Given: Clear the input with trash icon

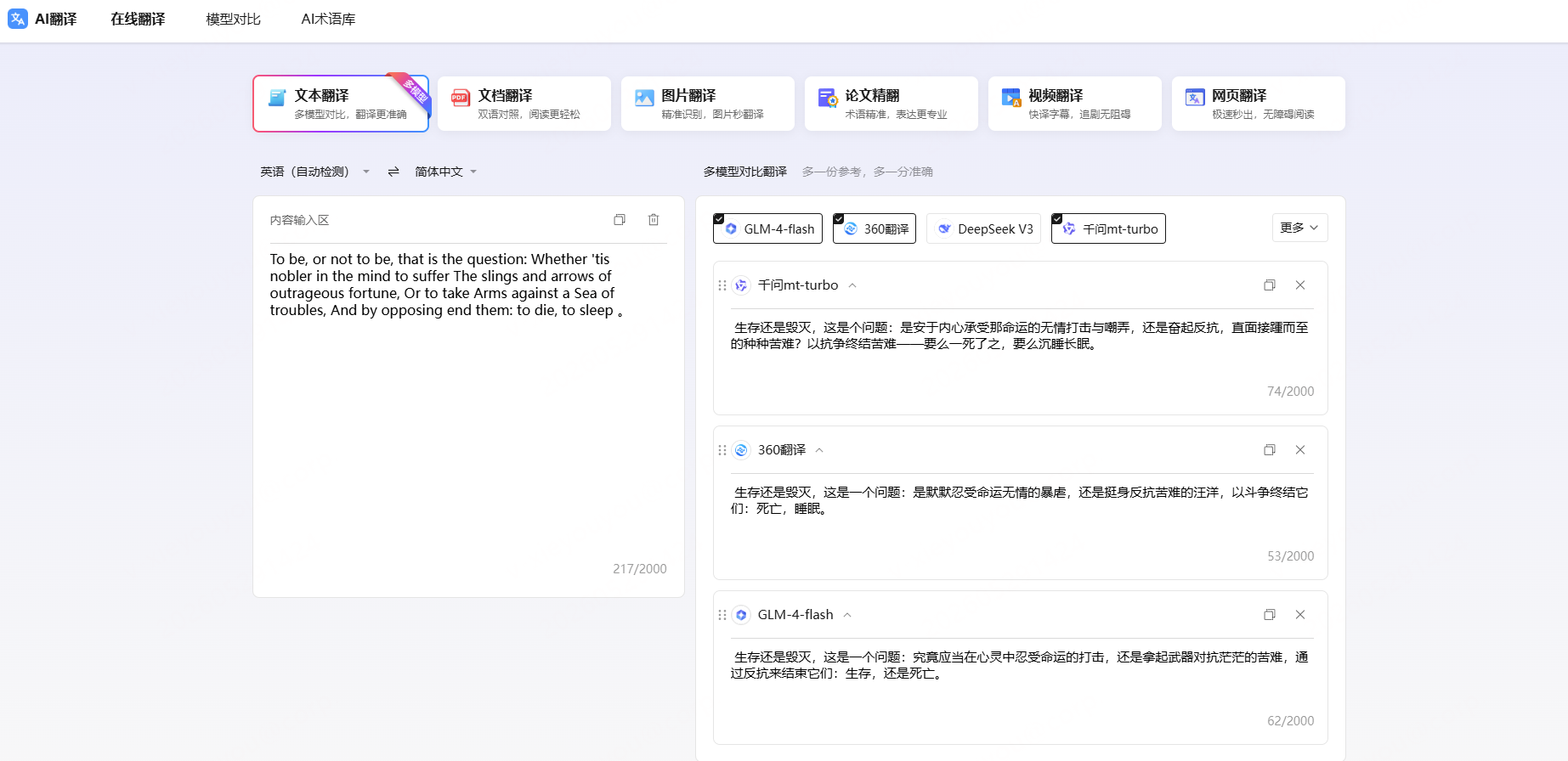Looking at the screenshot, I should tap(654, 220).
